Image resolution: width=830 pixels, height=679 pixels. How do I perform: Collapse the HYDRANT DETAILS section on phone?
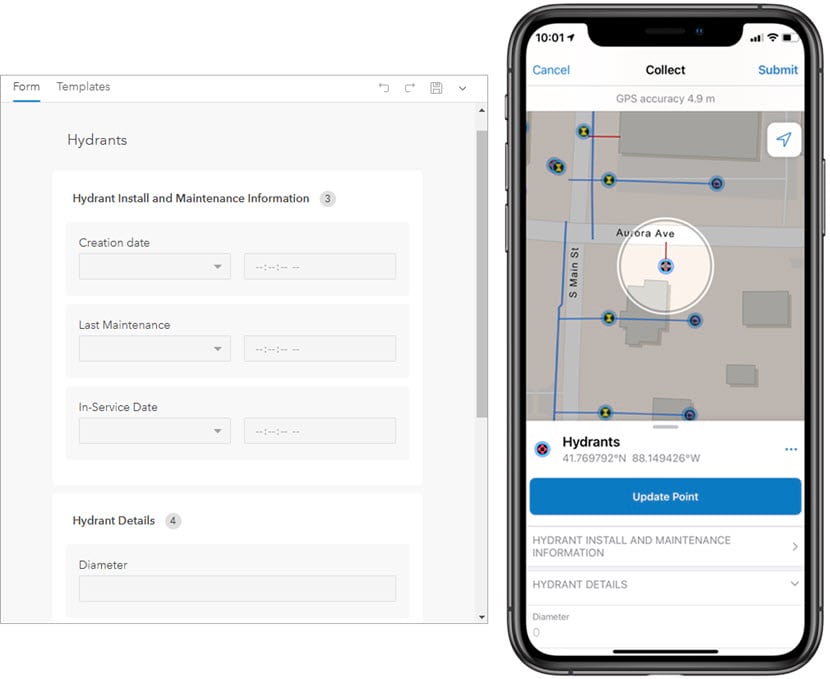click(665, 585)
